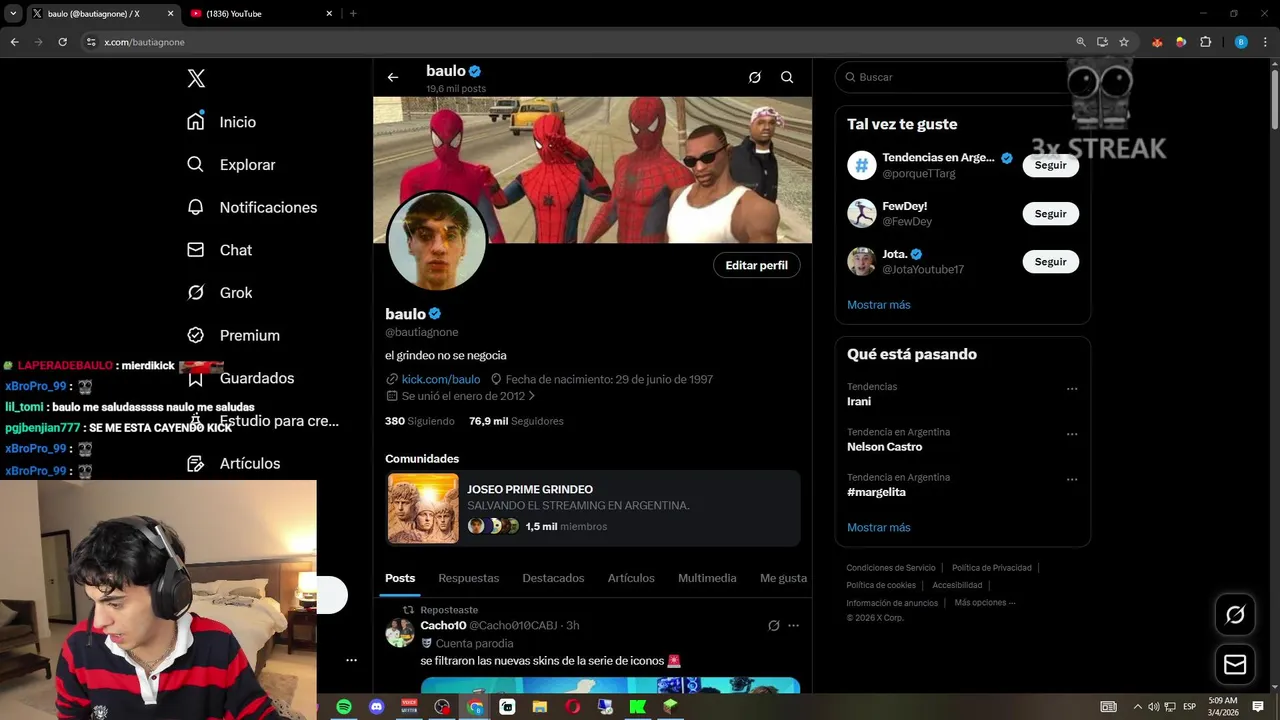Open Explorar in the sidebar
The height and width of the screenshot is (720, 1280).
point(231,165)
